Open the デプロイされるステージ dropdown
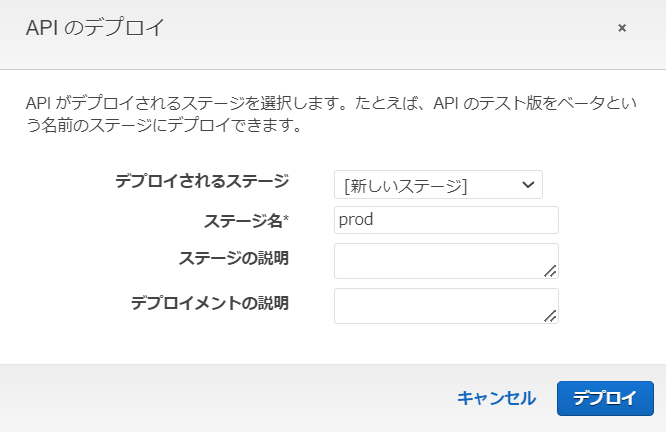Image resolution: width=666 pixels, height=432 pixels. [438, 185]
